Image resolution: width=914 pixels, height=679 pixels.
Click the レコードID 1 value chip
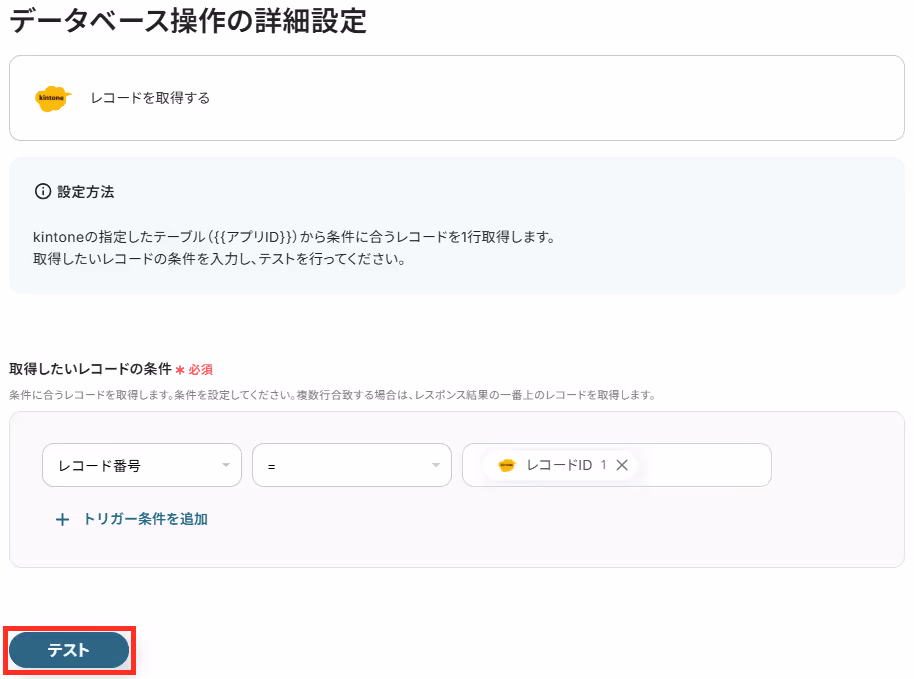[x=560, y=465]
